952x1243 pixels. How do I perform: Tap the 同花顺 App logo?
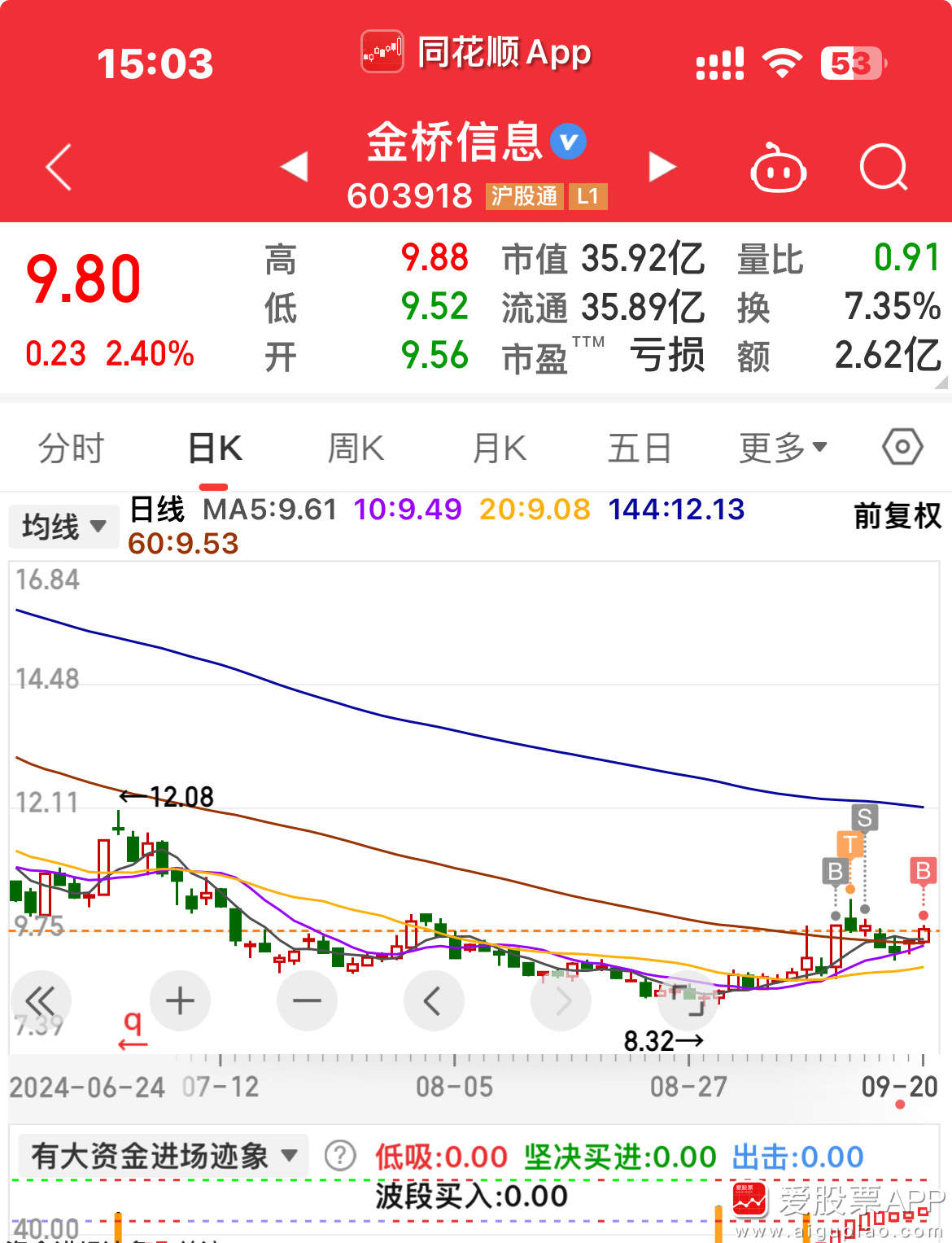click(x=382, y=52)
